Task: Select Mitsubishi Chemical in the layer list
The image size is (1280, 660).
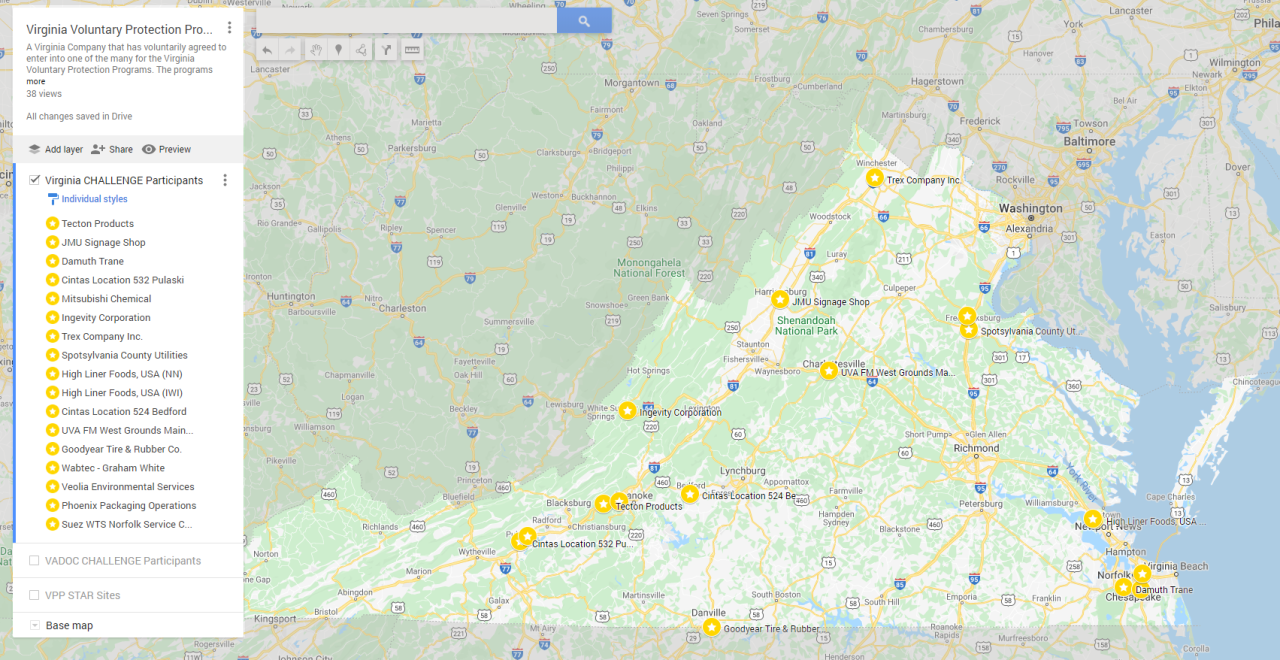Action: coord(106,299)
